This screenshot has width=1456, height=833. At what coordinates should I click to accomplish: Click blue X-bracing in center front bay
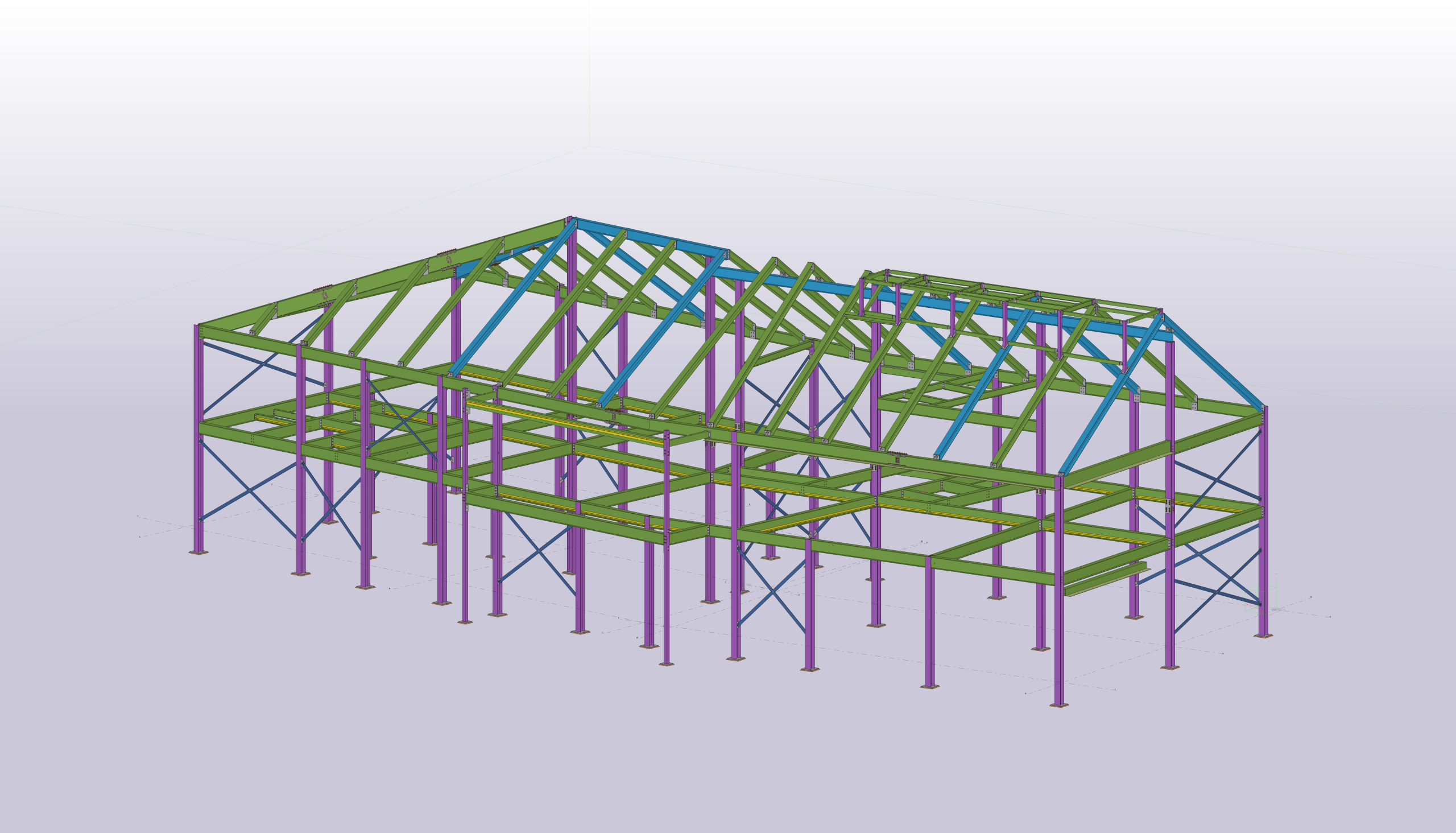point(772,591)
